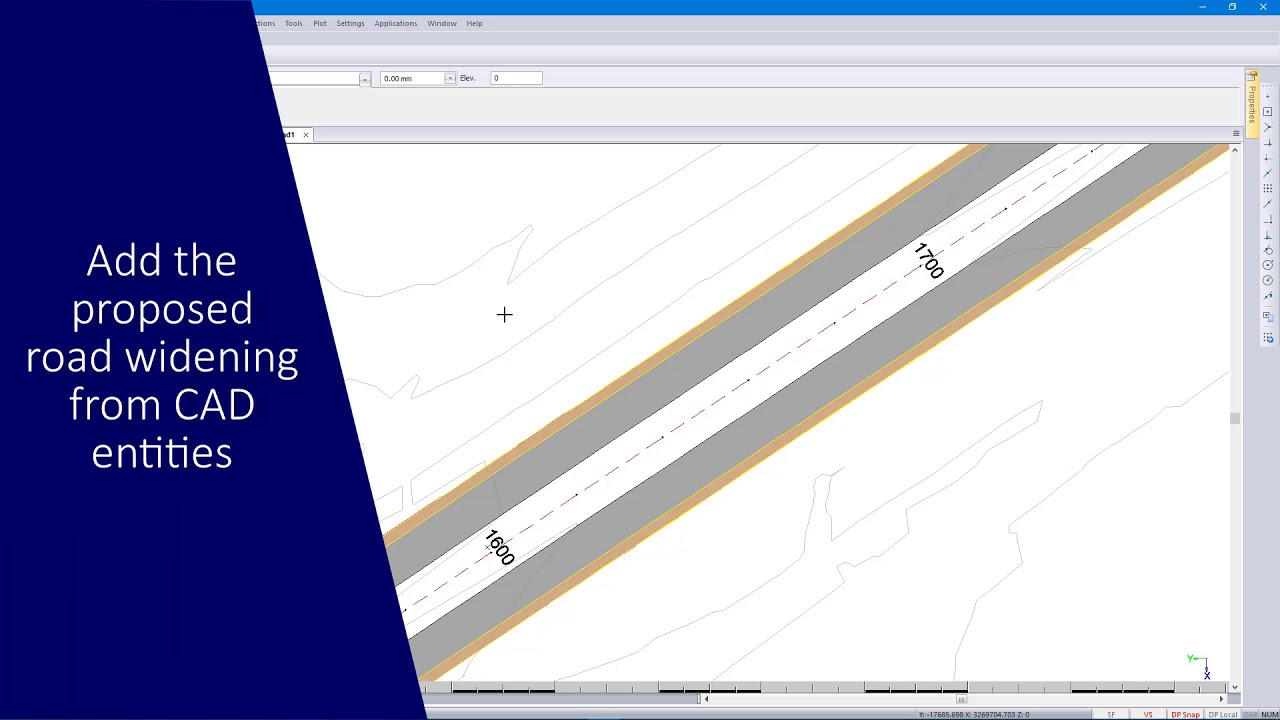Click the horizontal scrollbar right arrow
The width and height of the screenshot is (1280, 720).
[x=1221, y=699]
